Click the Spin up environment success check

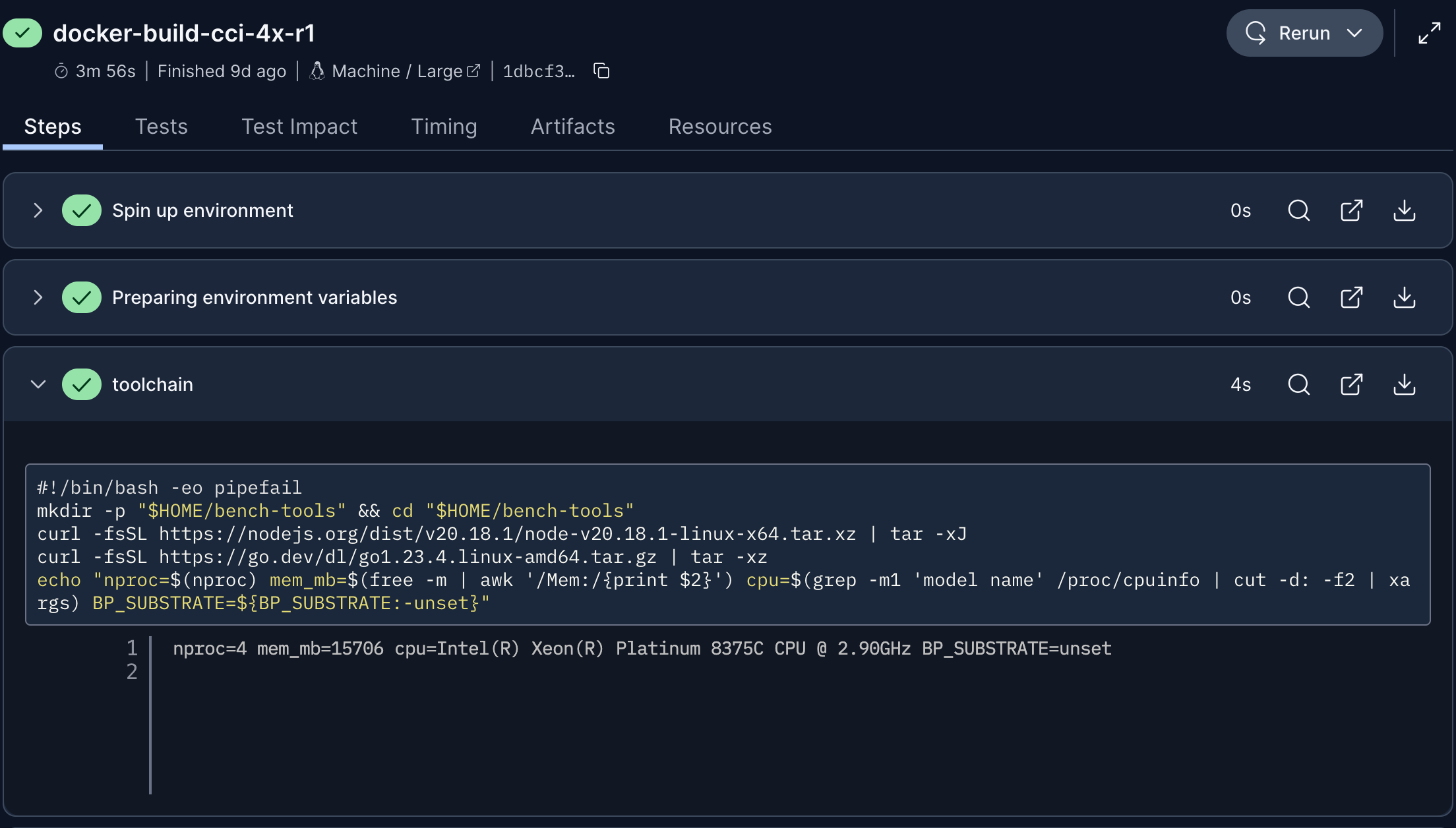click(x=82, y=211)
